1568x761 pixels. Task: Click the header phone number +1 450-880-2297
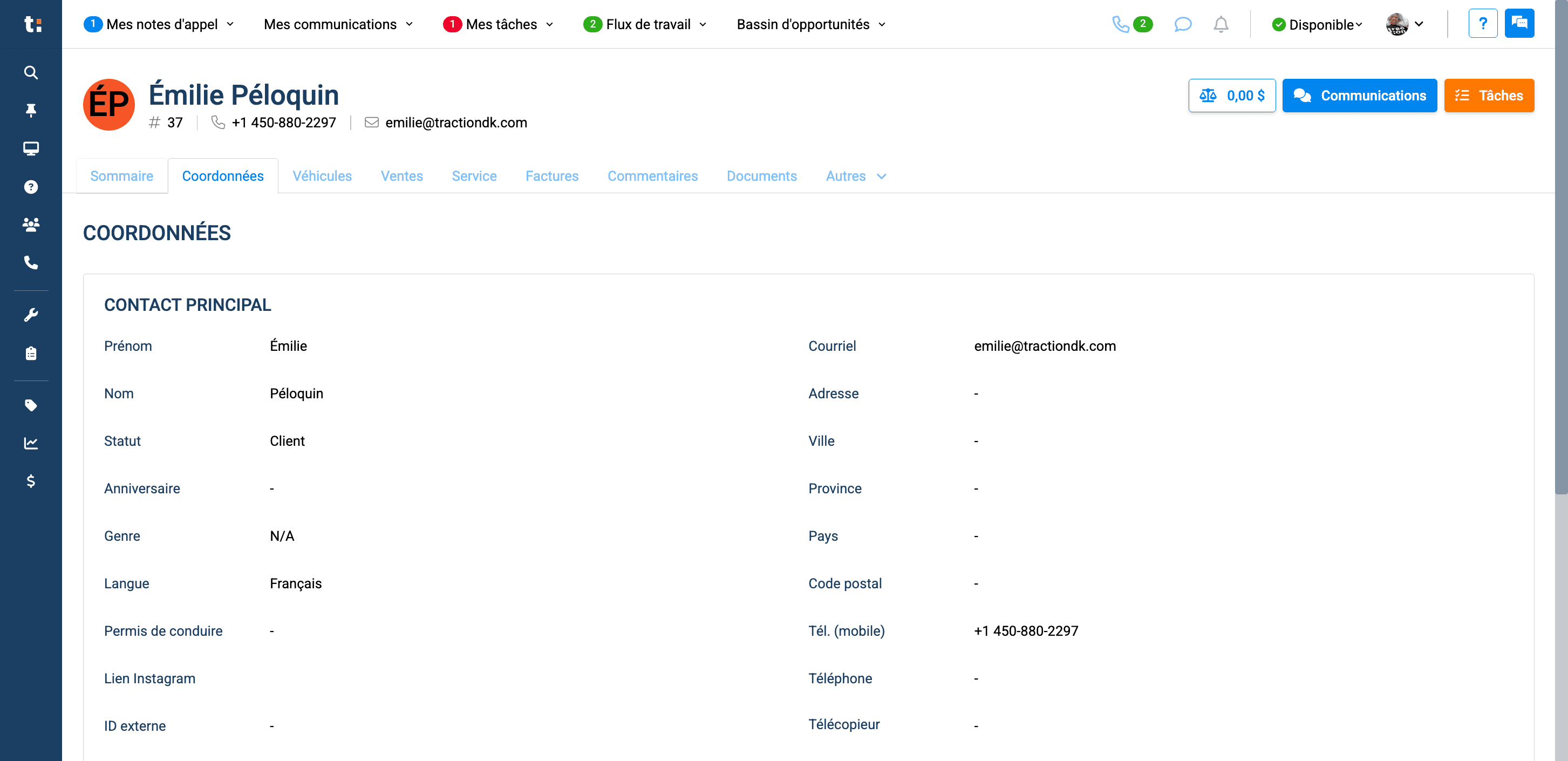click(x=284, y=123)
